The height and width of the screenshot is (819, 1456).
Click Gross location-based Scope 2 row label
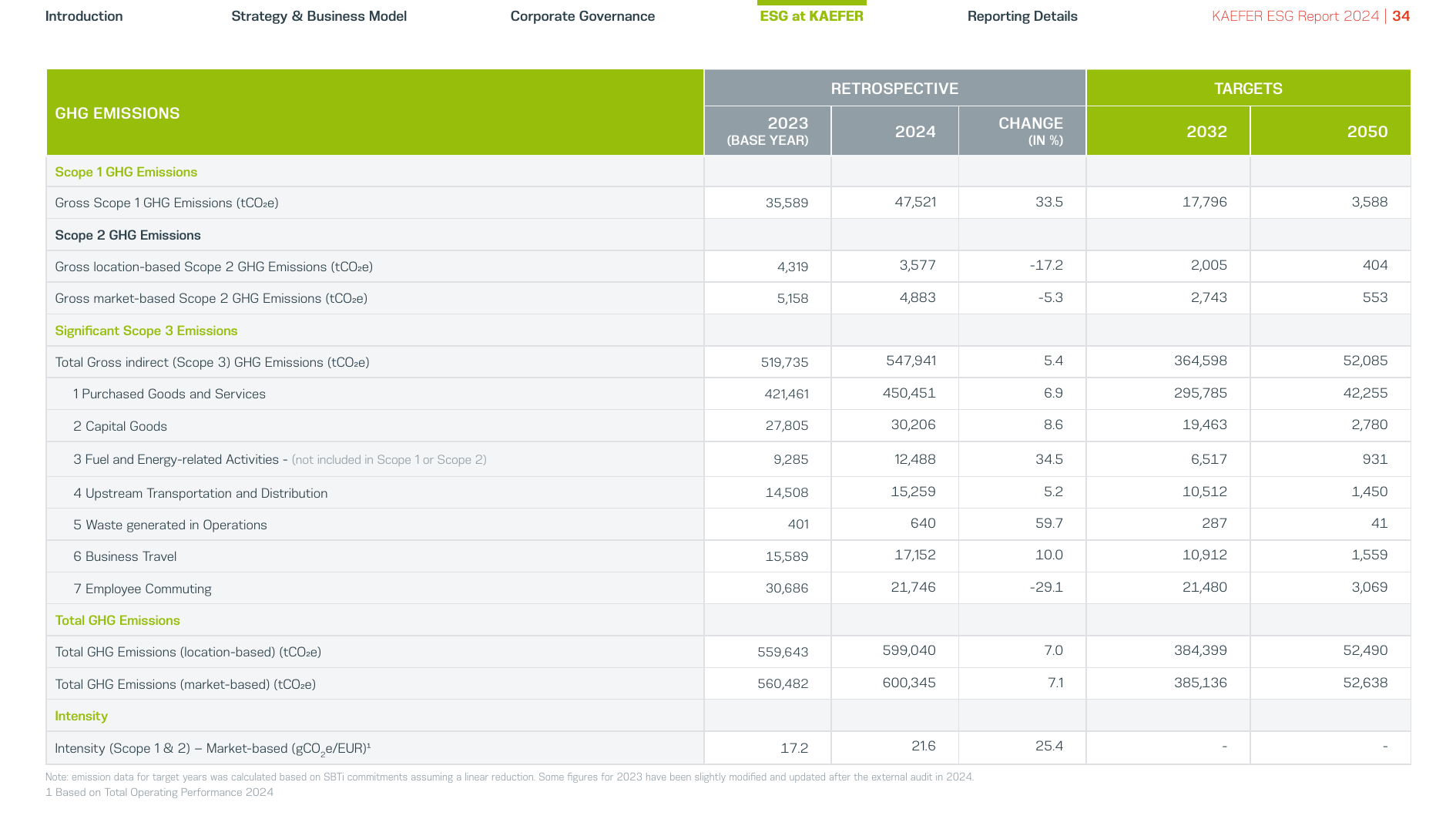[214, 267]
